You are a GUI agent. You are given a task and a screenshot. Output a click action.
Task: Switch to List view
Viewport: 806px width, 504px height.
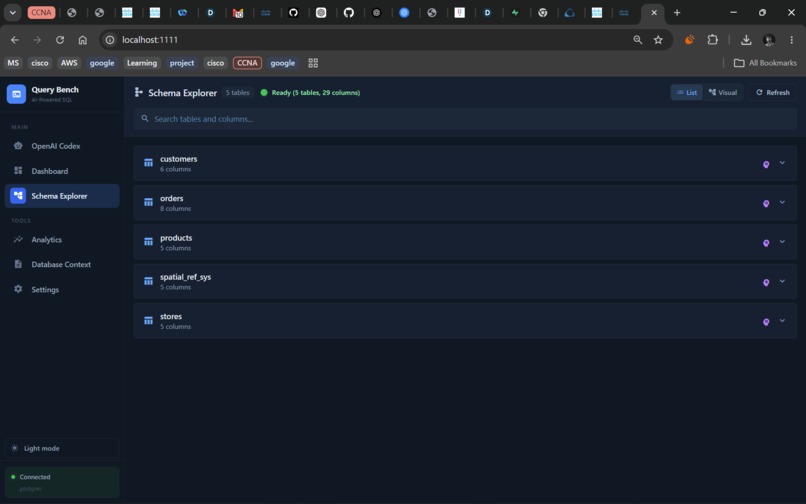[x=686, y=93]
